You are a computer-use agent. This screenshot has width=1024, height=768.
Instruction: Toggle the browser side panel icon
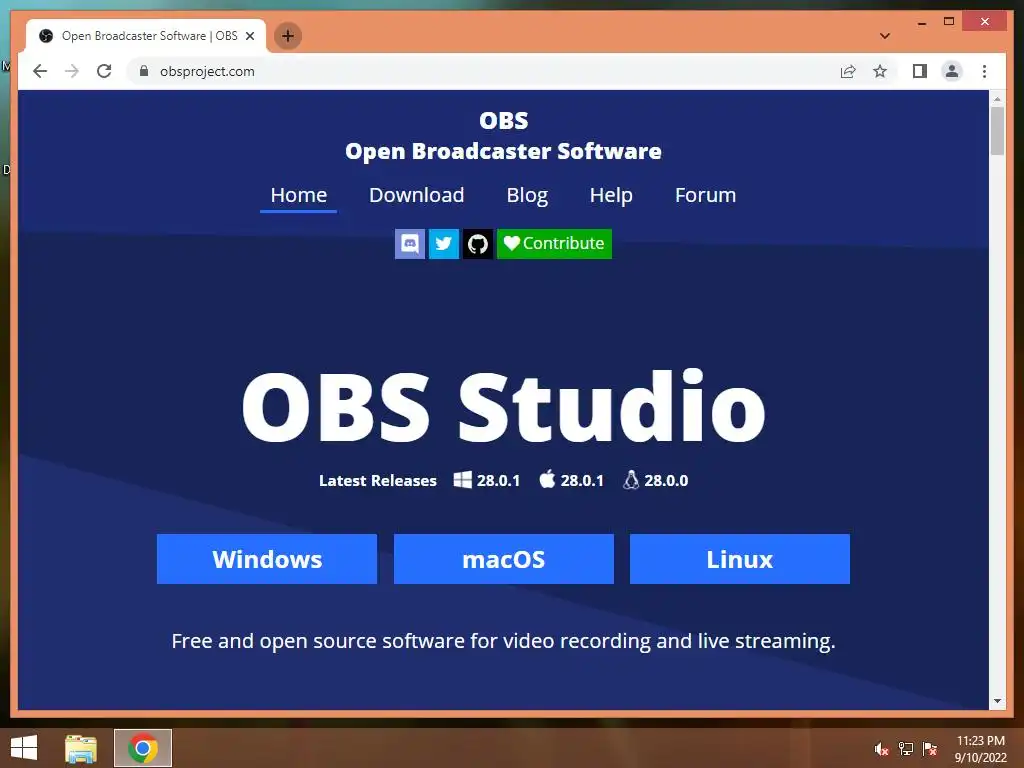click(x=920, y=71)
